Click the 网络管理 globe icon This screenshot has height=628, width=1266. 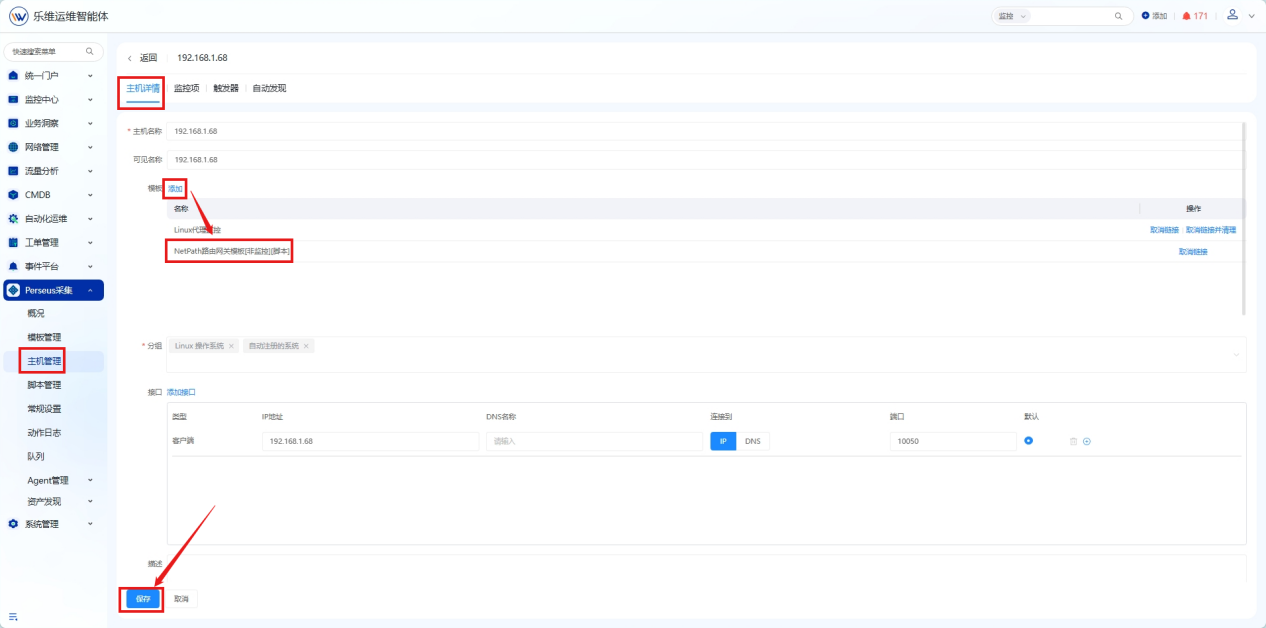coord(13,147)
